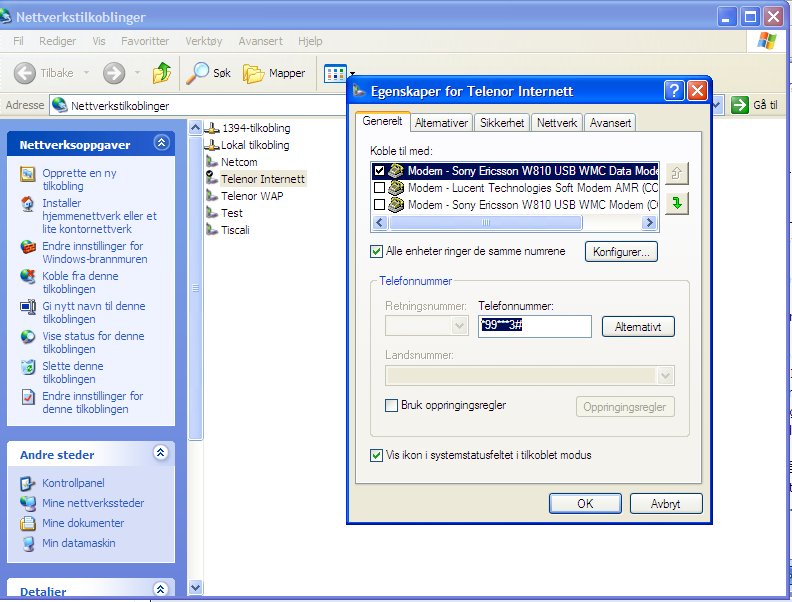Viewport: 792px width, 602px height.
Task: Click the home network setup icon
Action: coord(28,204)
